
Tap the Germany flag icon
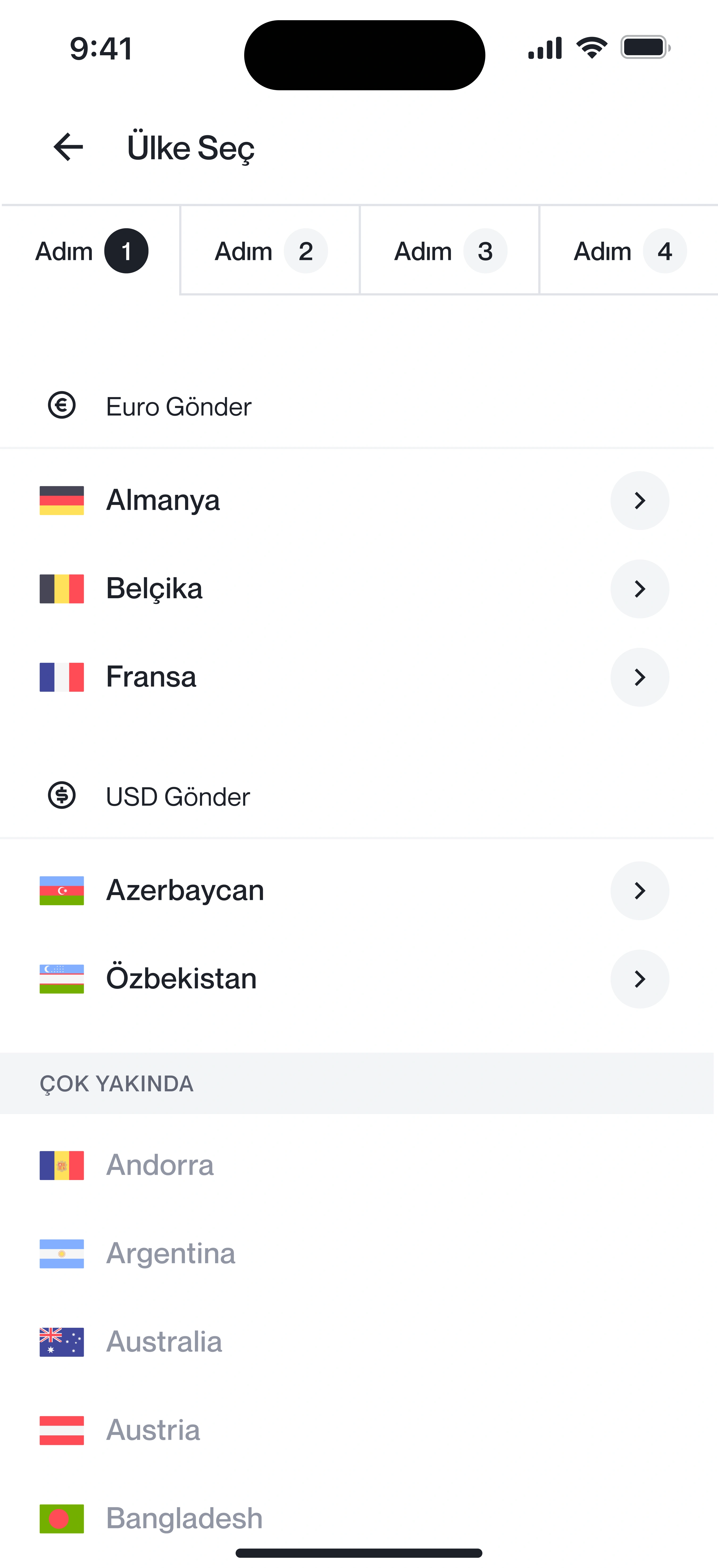point(61,500)
